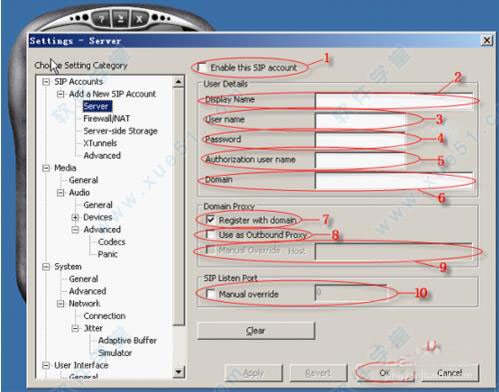This screenshot has width=499, height=392.
Task: Select XTunnels in the tree
Action: [x=100, y=143]
